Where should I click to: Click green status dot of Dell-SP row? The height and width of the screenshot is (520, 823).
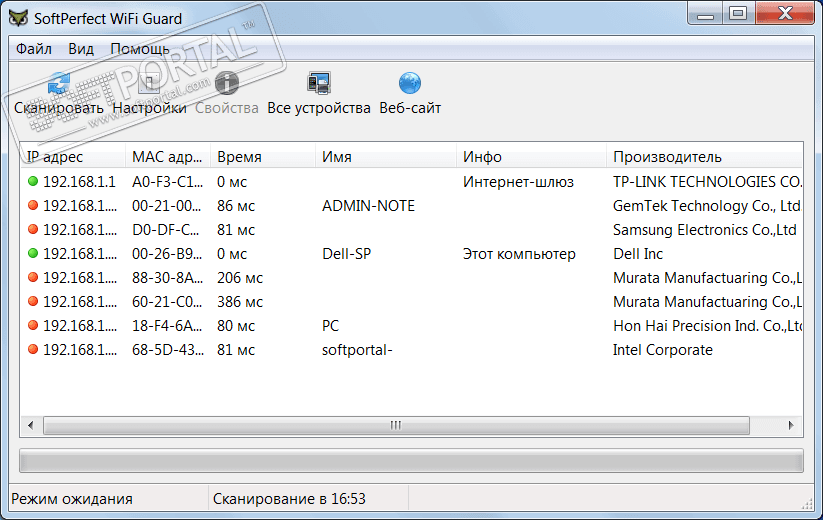point(33,254)
